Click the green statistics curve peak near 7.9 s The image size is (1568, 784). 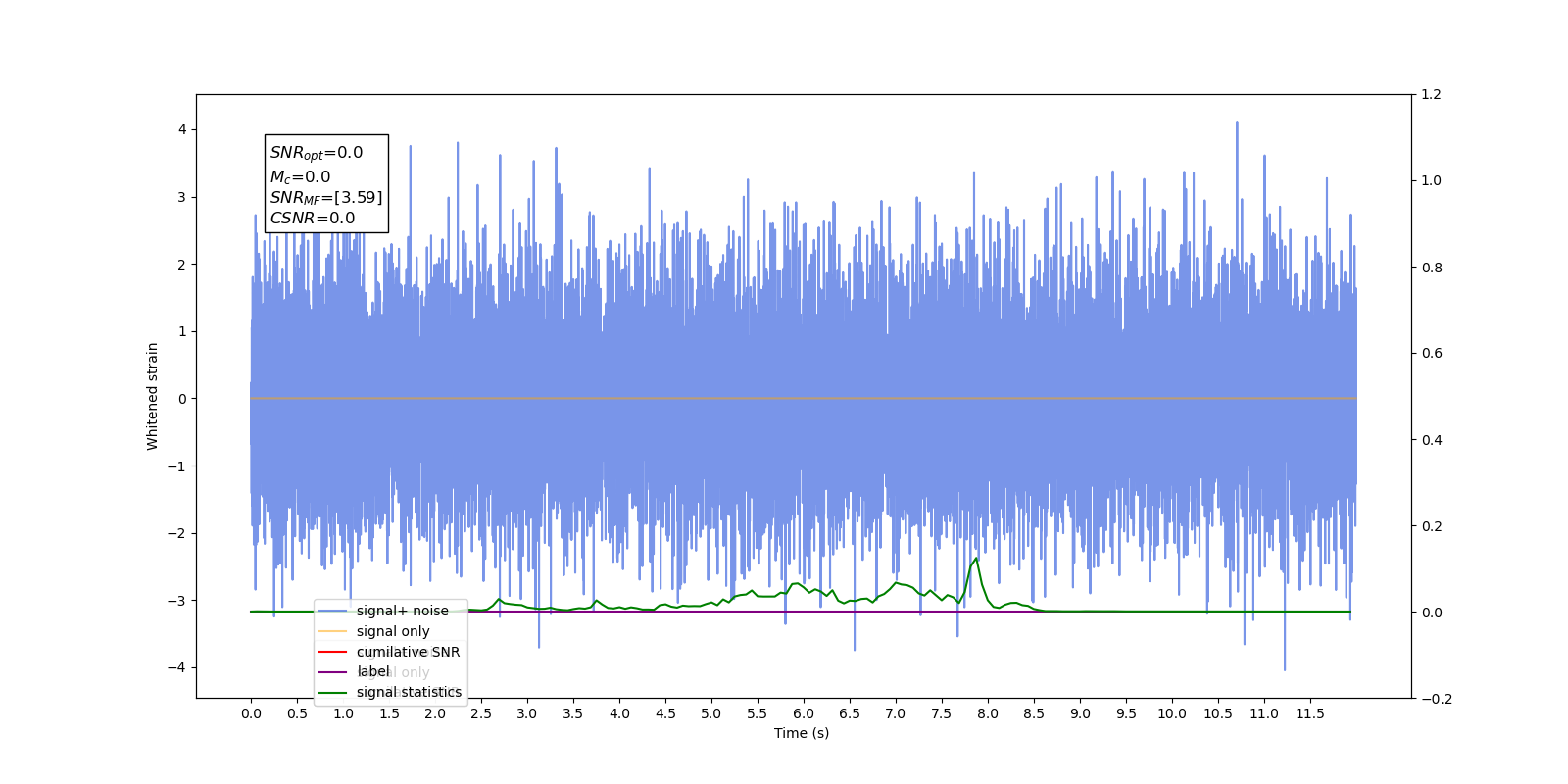pyautogui.click(x=976, y=560)
